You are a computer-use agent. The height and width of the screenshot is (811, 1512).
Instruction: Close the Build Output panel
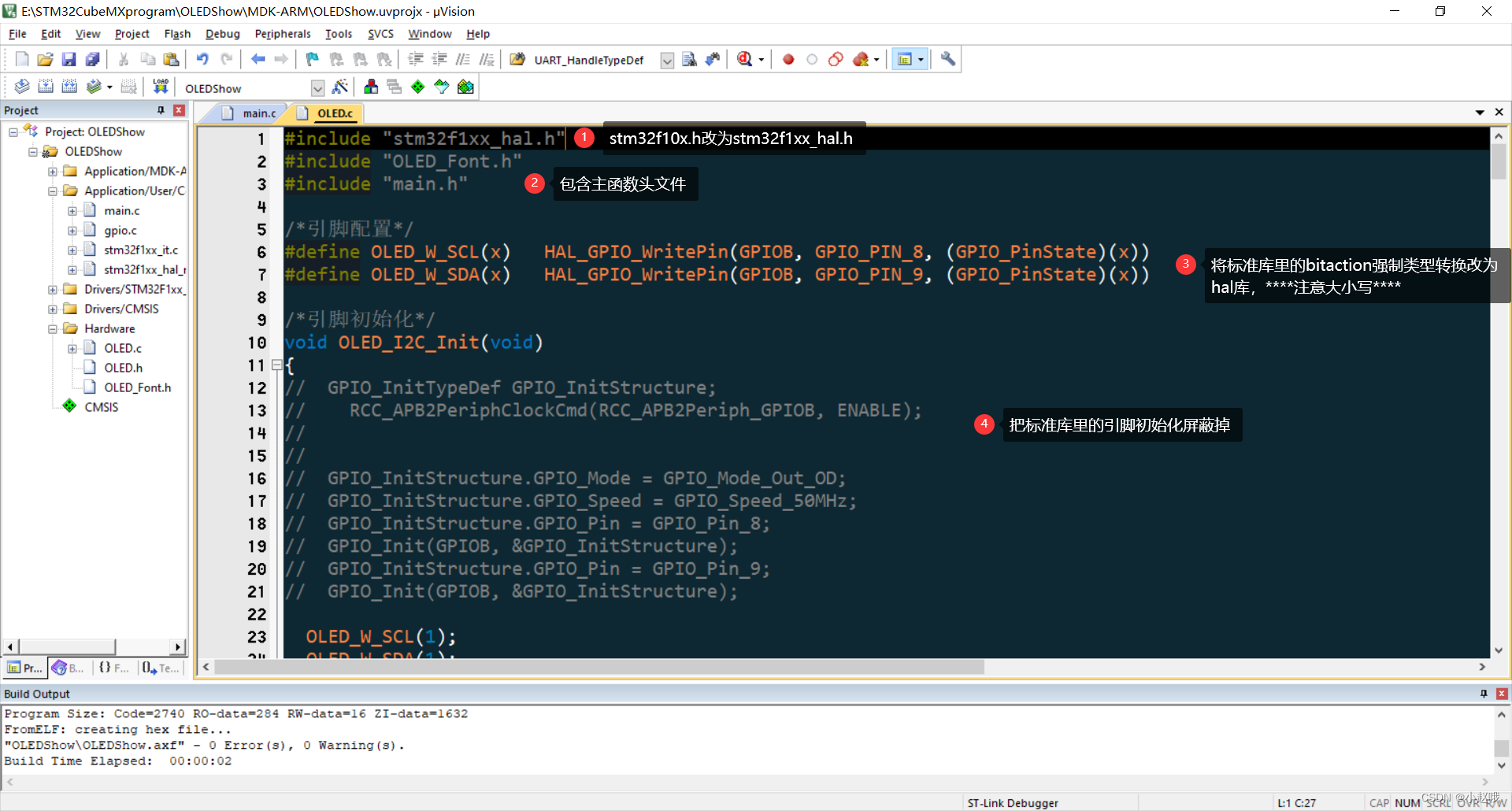click(1502, 694)
